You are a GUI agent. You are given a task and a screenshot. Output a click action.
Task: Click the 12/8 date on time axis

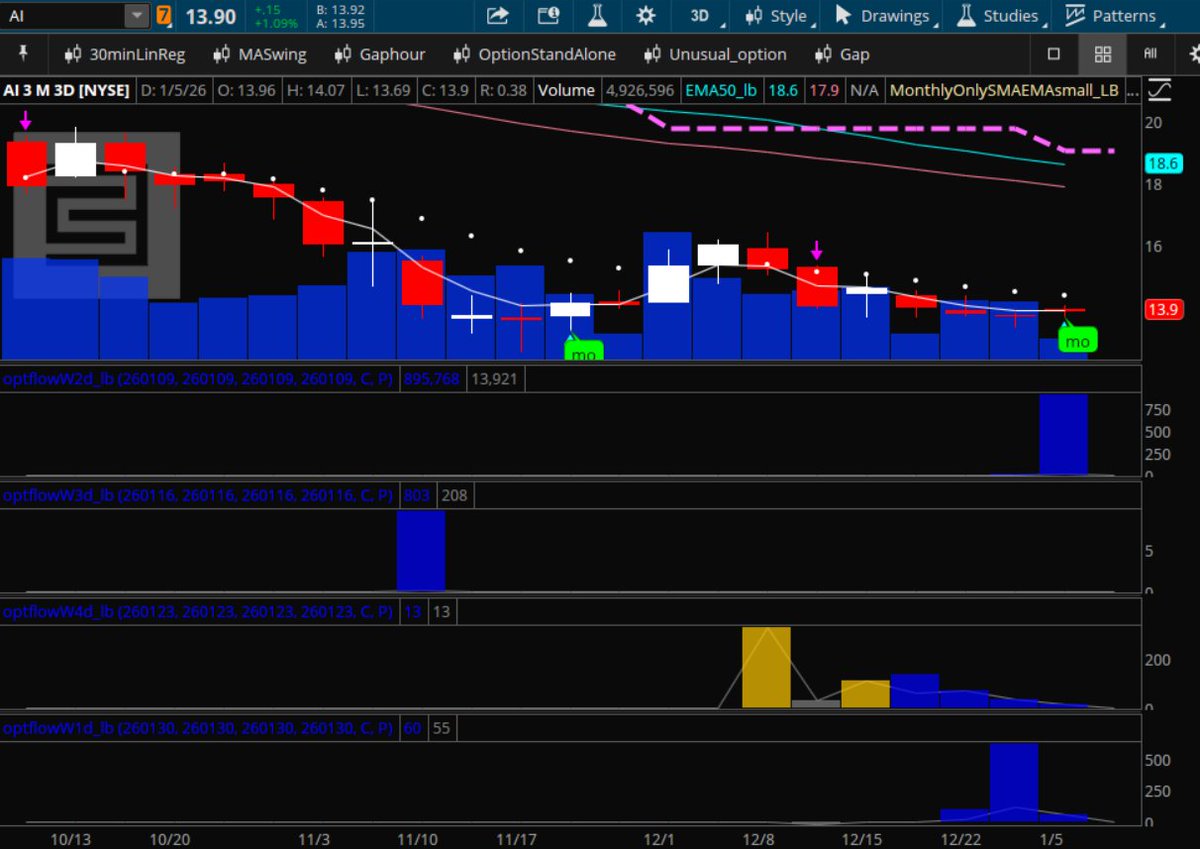coord(758,839)
